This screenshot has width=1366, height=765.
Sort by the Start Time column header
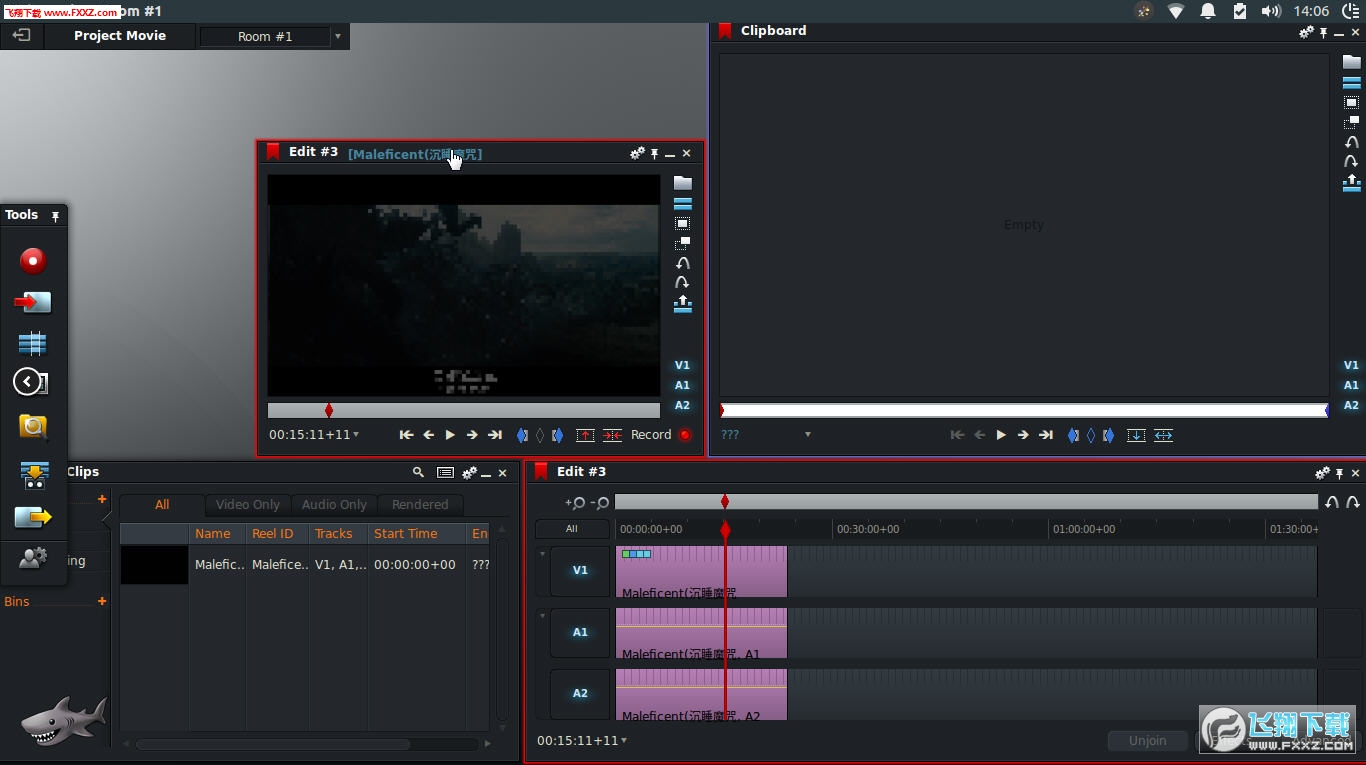click(417, 534)
